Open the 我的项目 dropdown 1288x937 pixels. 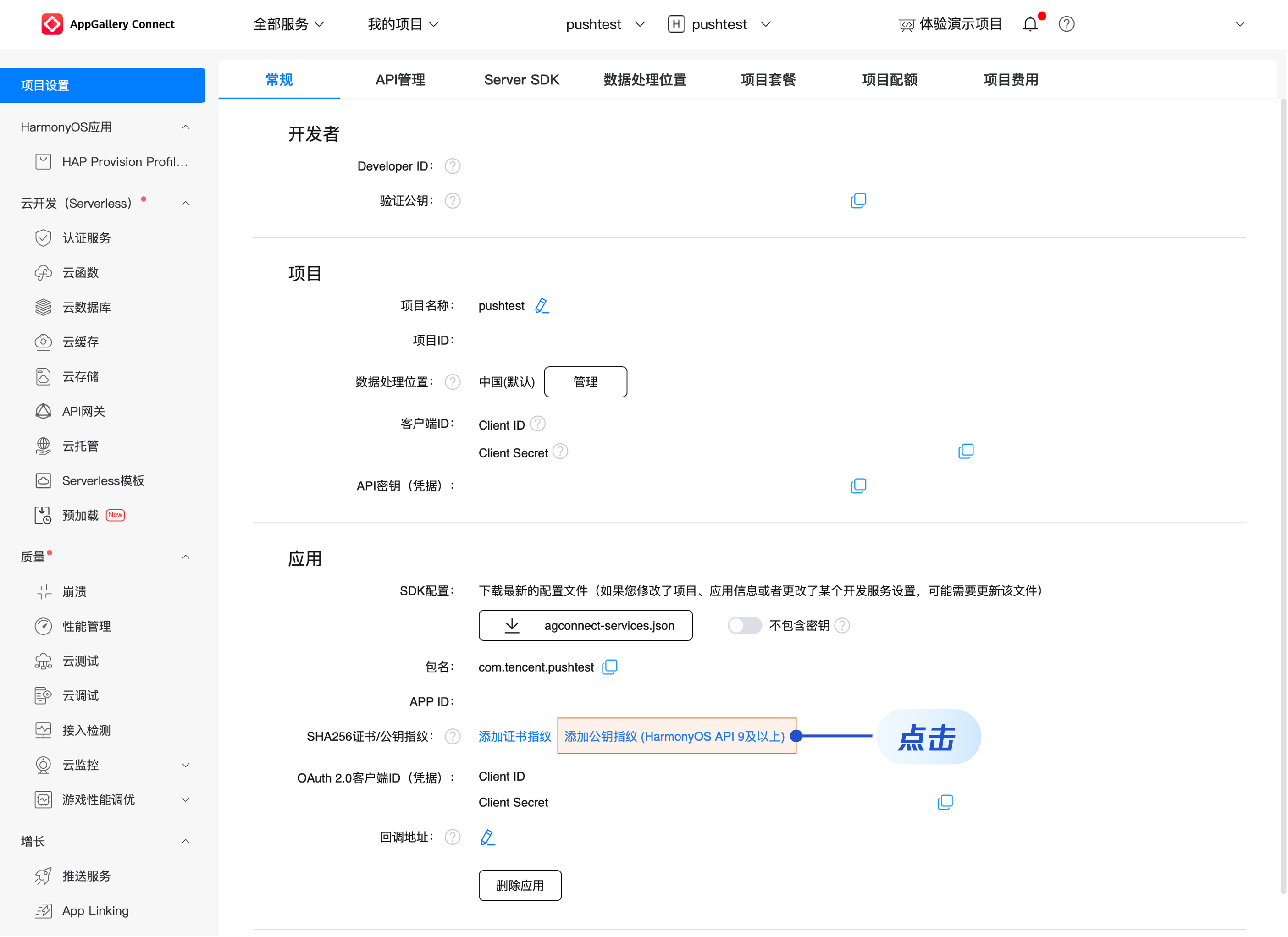[x=404, y=24]
